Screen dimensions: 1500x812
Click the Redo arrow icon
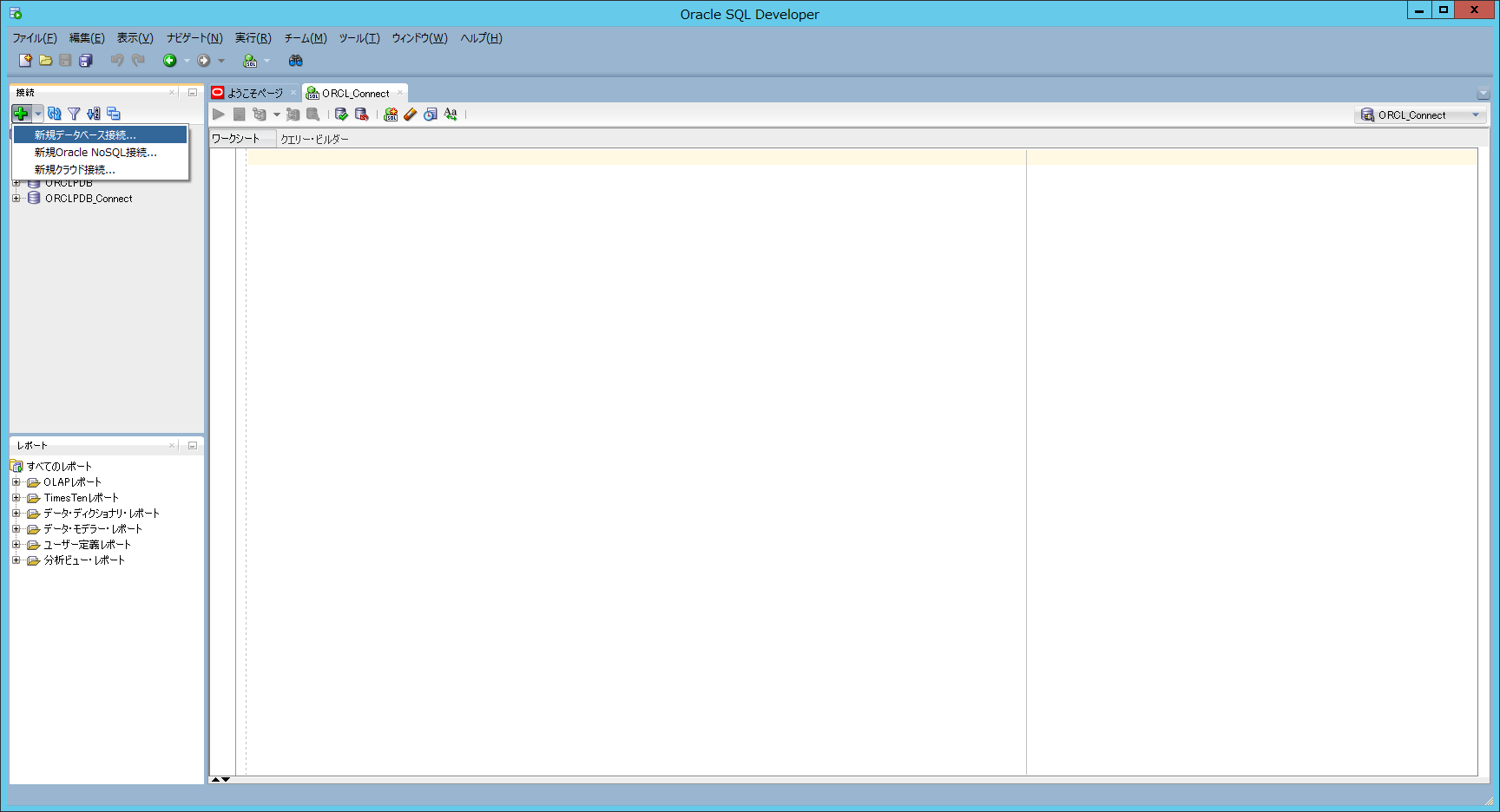coord(138,60)
